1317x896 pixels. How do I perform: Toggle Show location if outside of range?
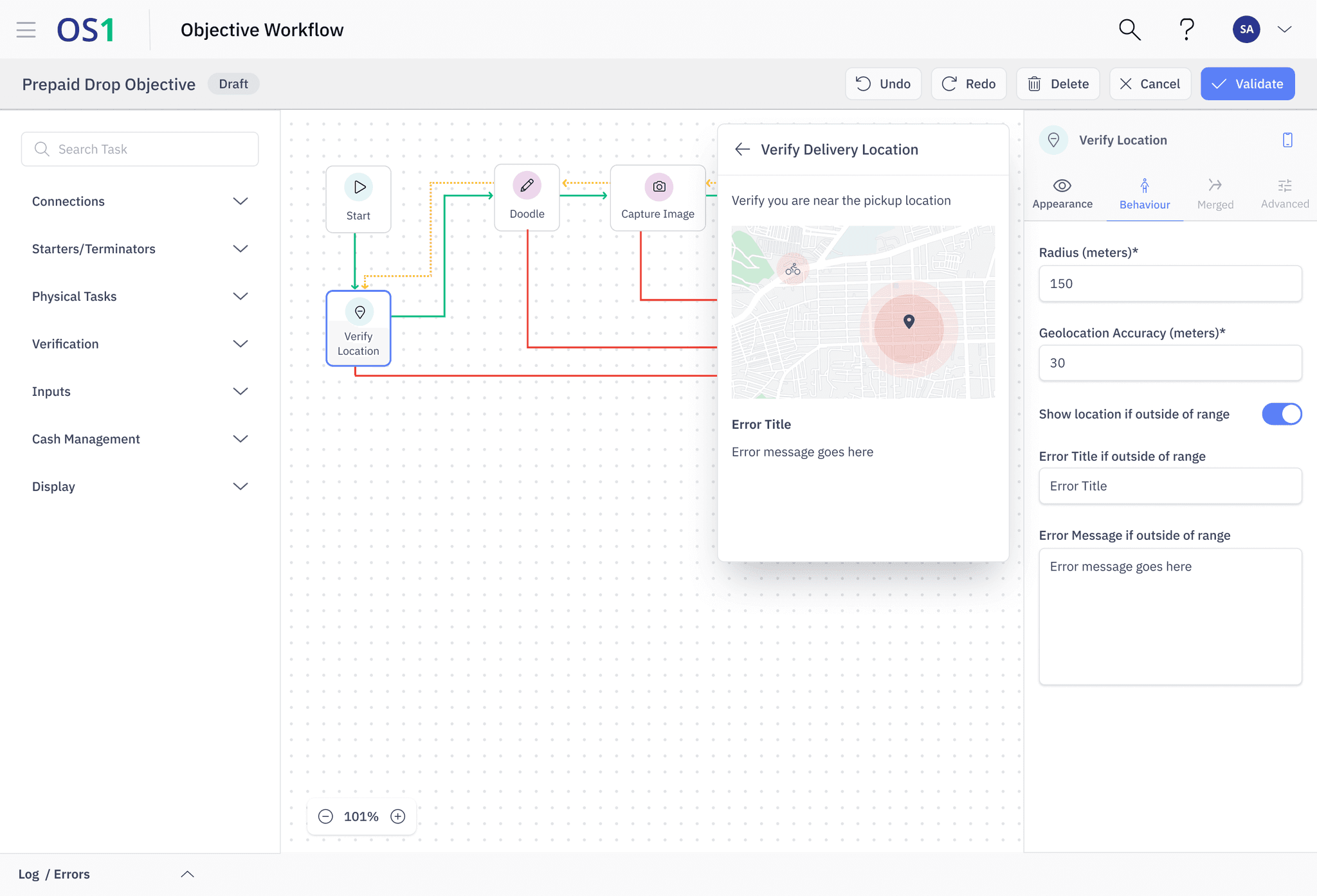(1282, 414)
